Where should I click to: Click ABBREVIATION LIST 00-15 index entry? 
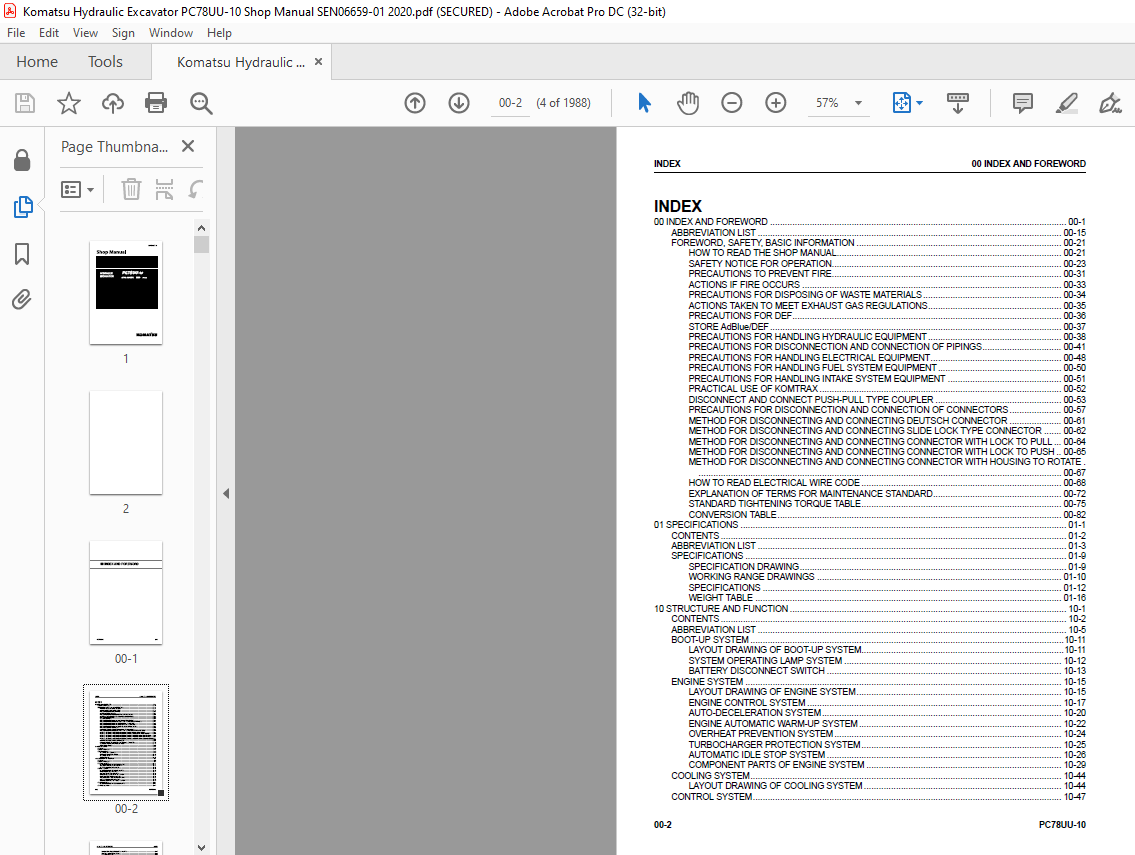(x=878, y=232)
